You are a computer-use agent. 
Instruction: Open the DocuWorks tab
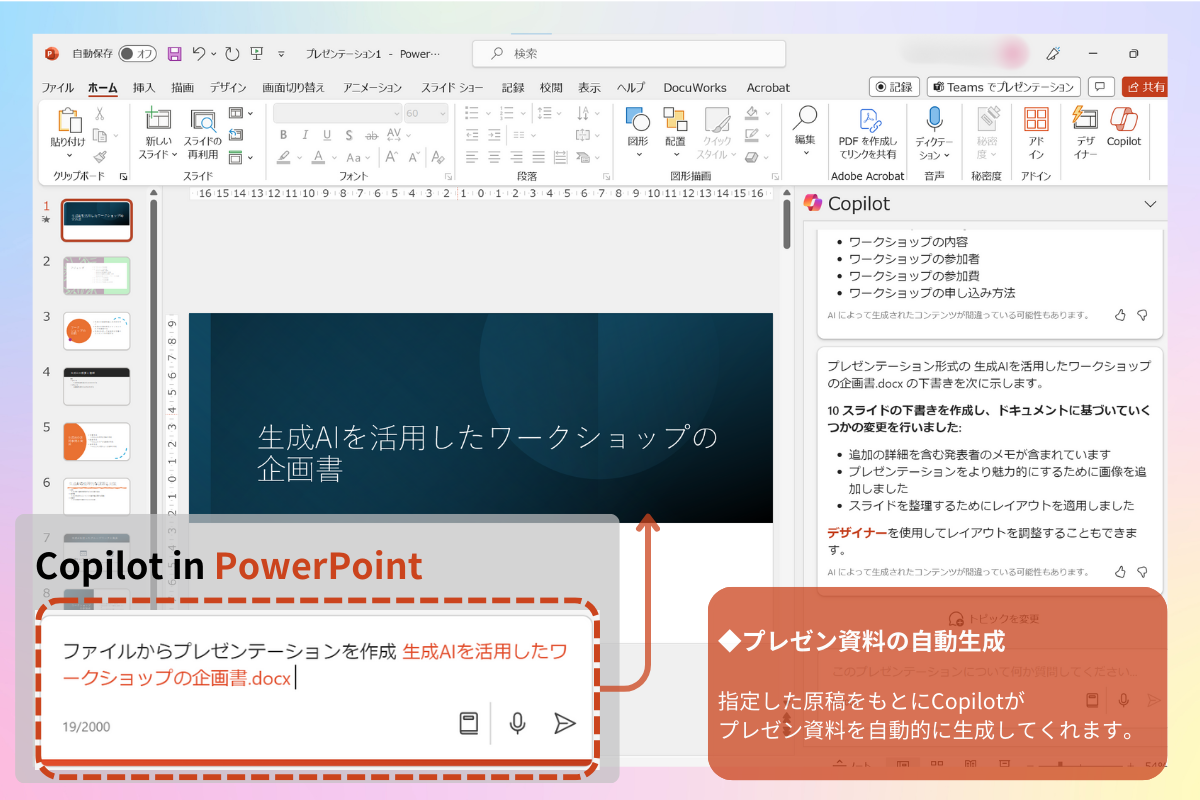695,88
